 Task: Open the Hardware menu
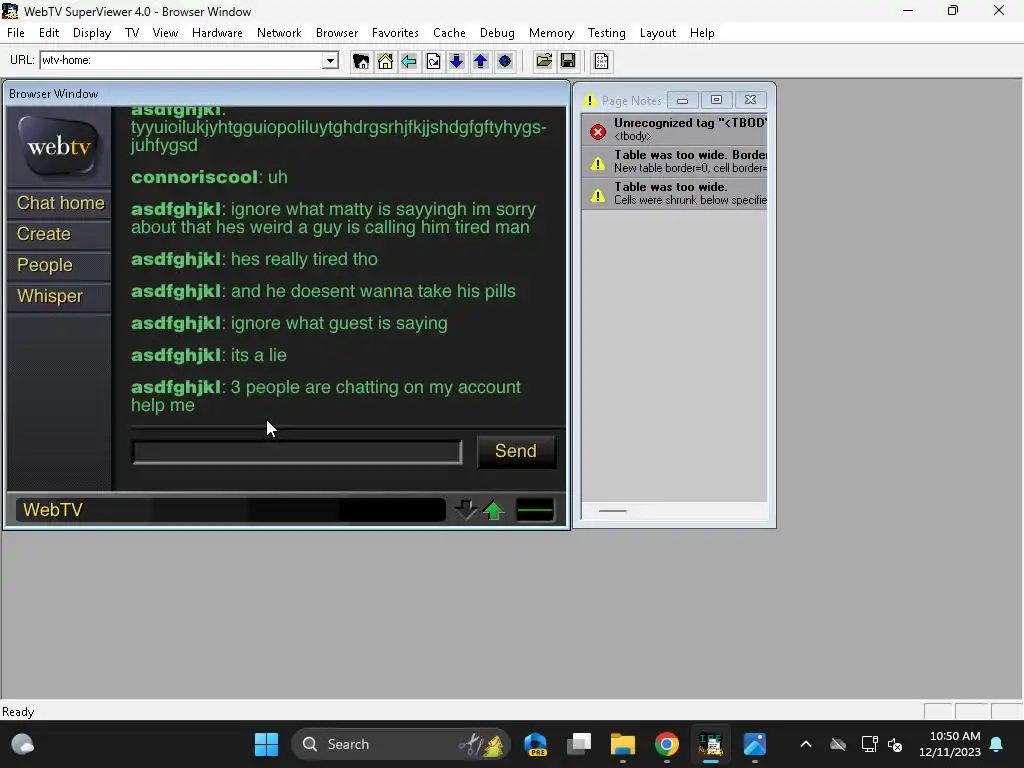pos(217,33)
